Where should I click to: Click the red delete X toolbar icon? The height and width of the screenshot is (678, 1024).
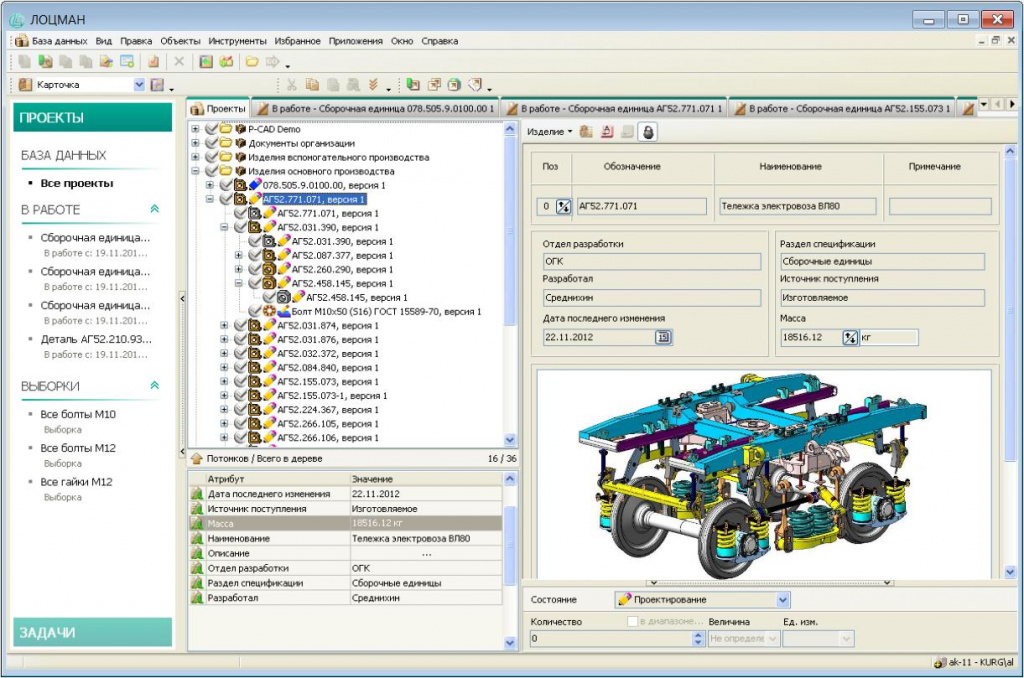click(x=179, y=62)
